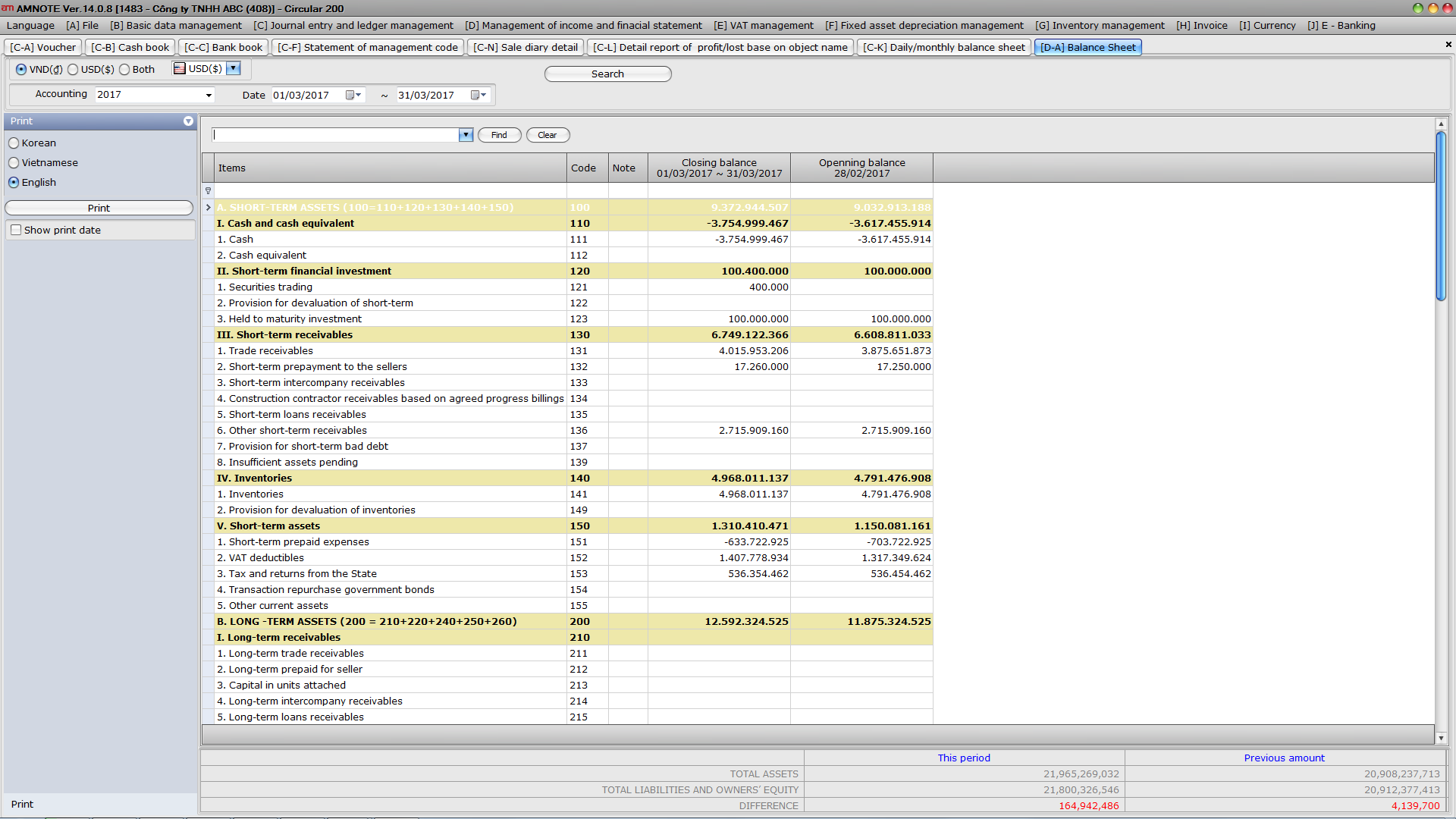The width and height of the screenshot is (1456, 819).
Task: Enable Show print date checkbox
Action: pos(16,231)
